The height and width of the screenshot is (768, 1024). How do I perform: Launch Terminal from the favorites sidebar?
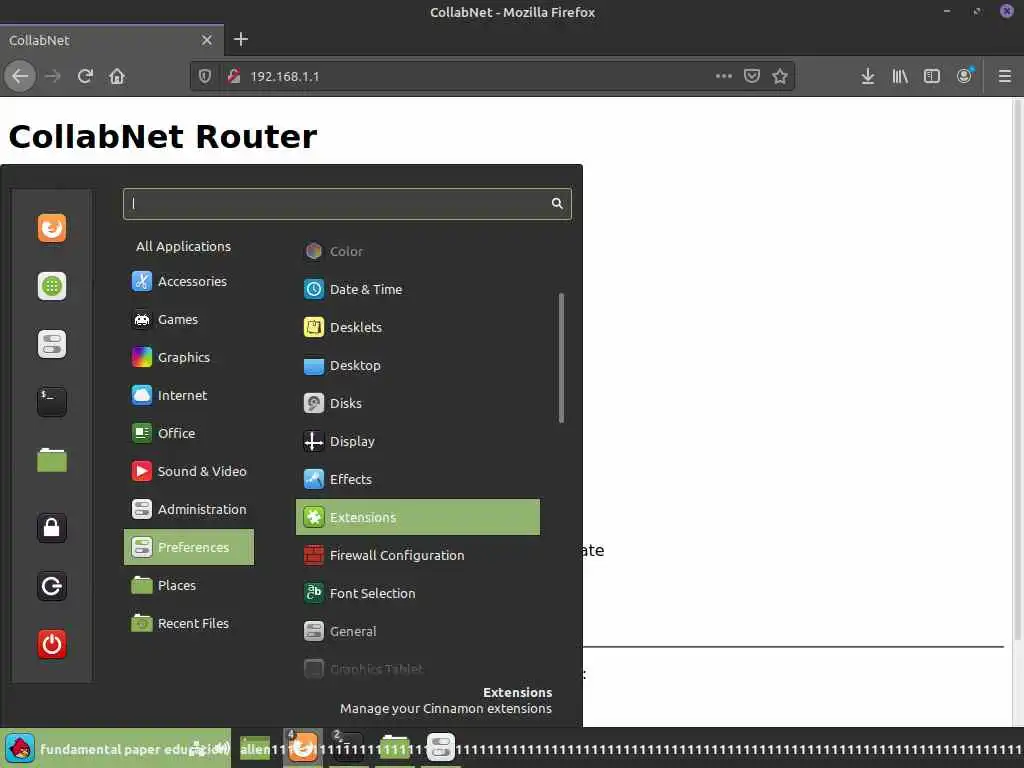coord(52,402)
